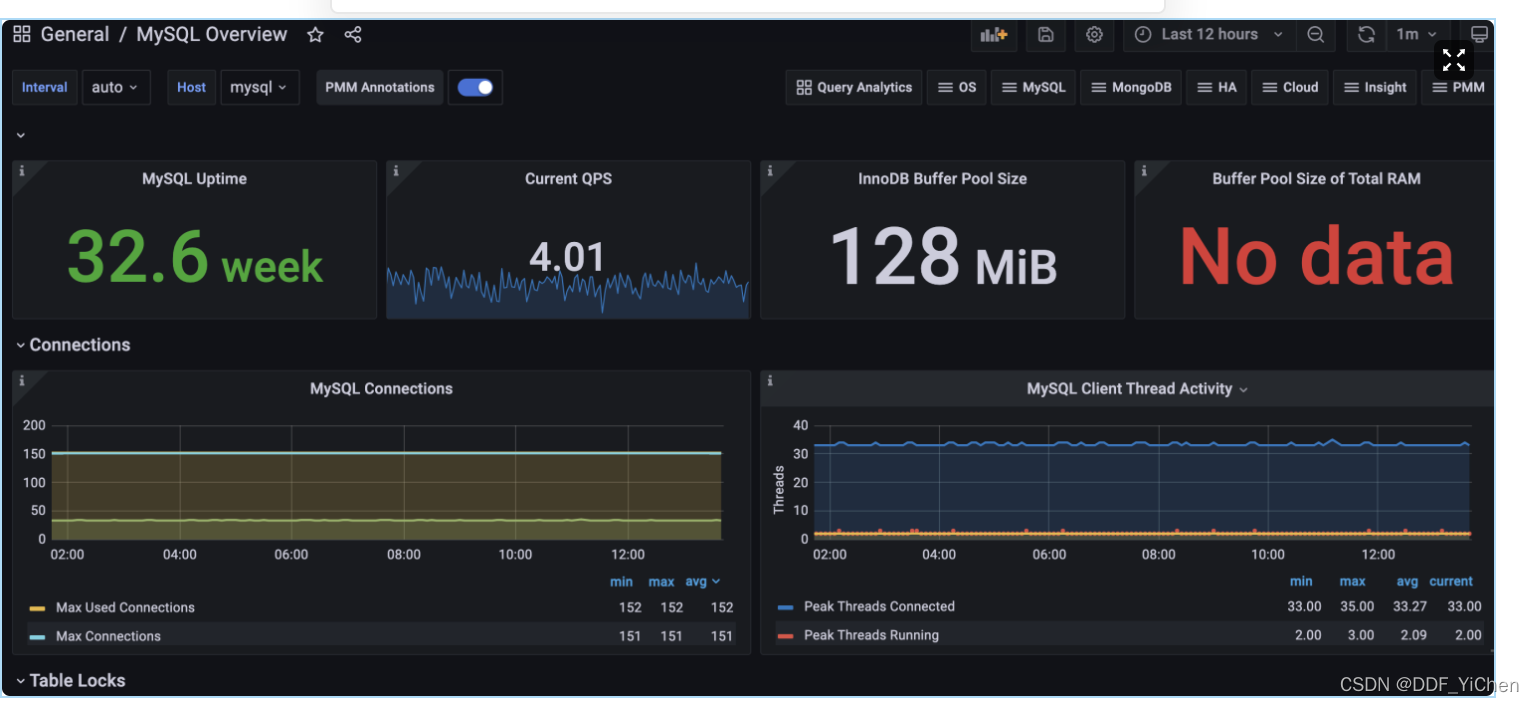This screenshot has width=1534, height=704.
Task: Sort Thread Activity legend by current column
Action: 1451,581
